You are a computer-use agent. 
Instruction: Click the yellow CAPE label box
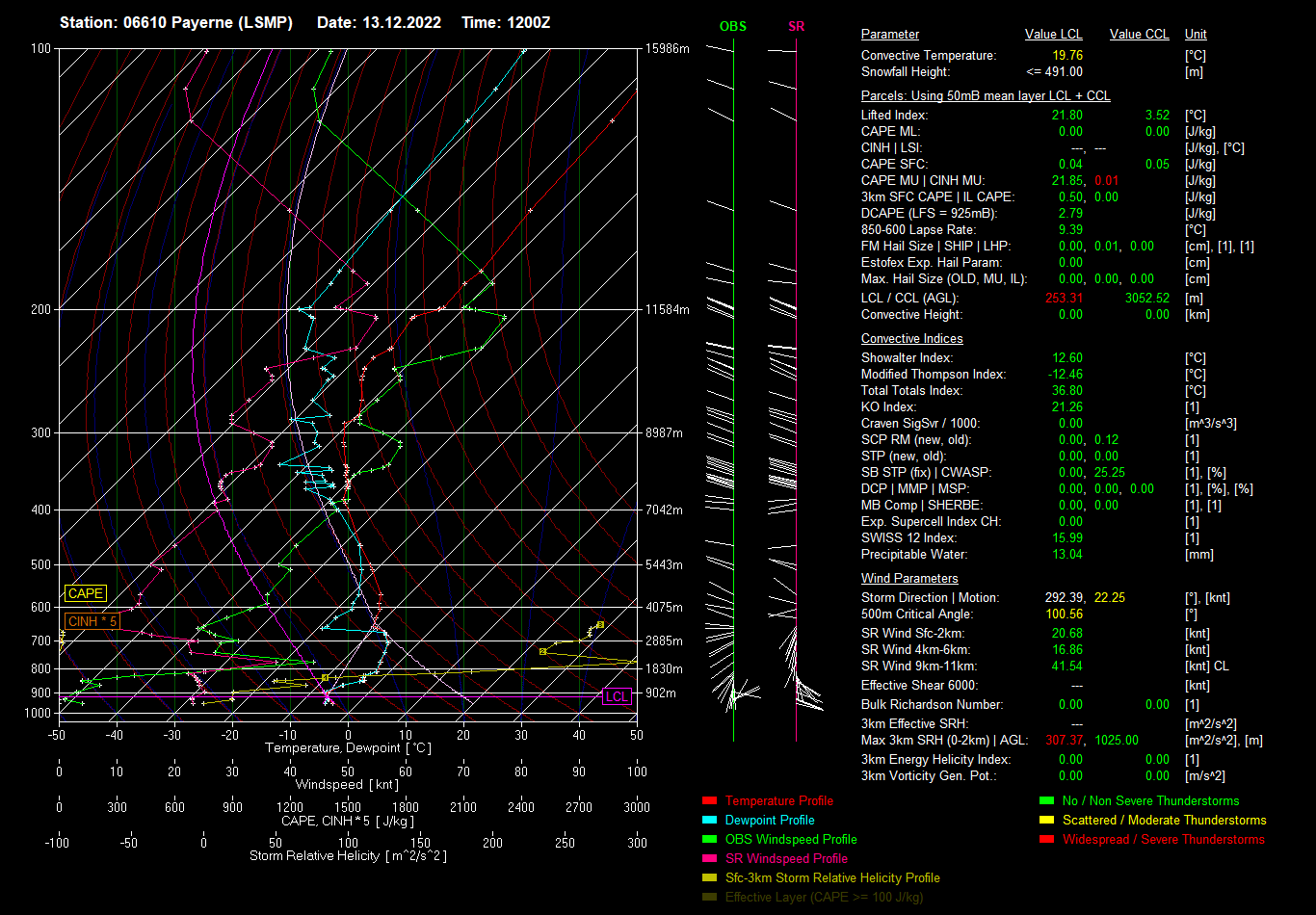click(x=85, y=594)
